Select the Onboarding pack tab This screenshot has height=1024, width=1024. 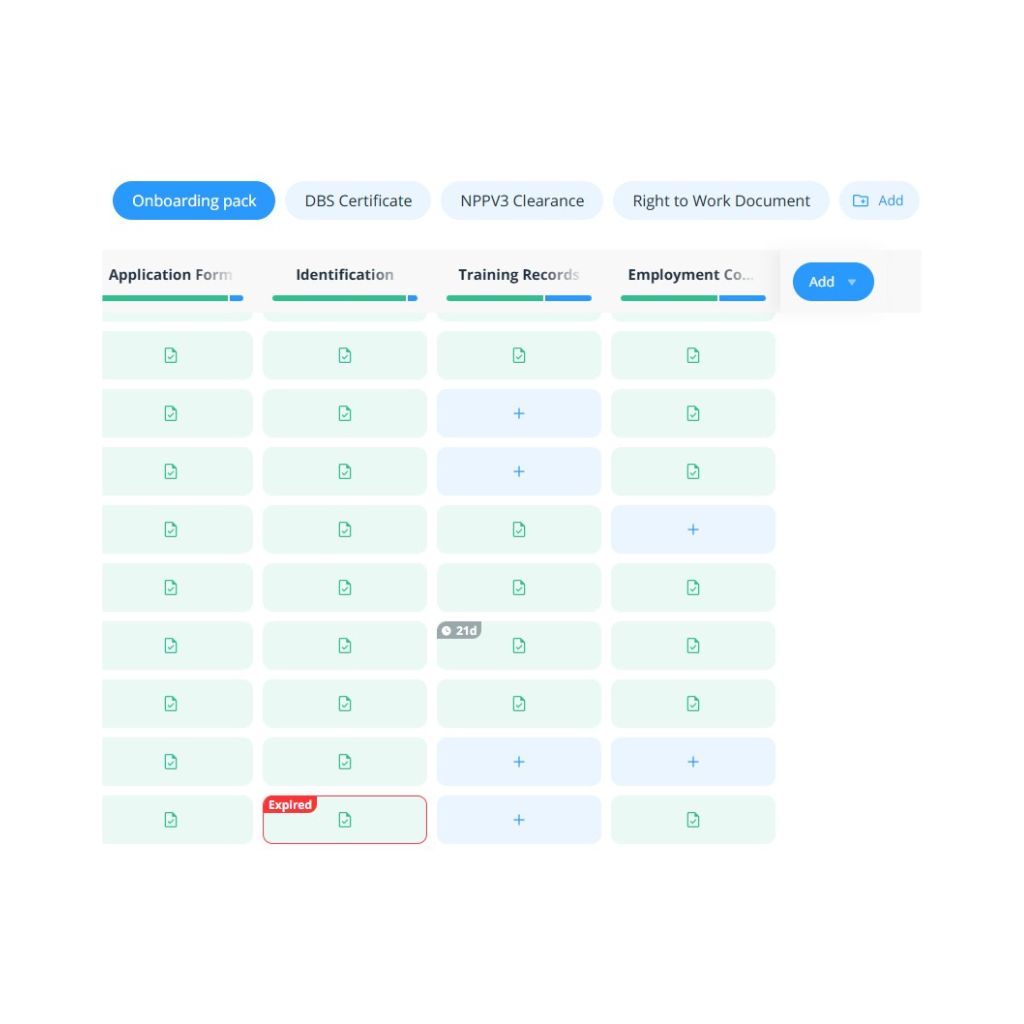click(194, 201)
